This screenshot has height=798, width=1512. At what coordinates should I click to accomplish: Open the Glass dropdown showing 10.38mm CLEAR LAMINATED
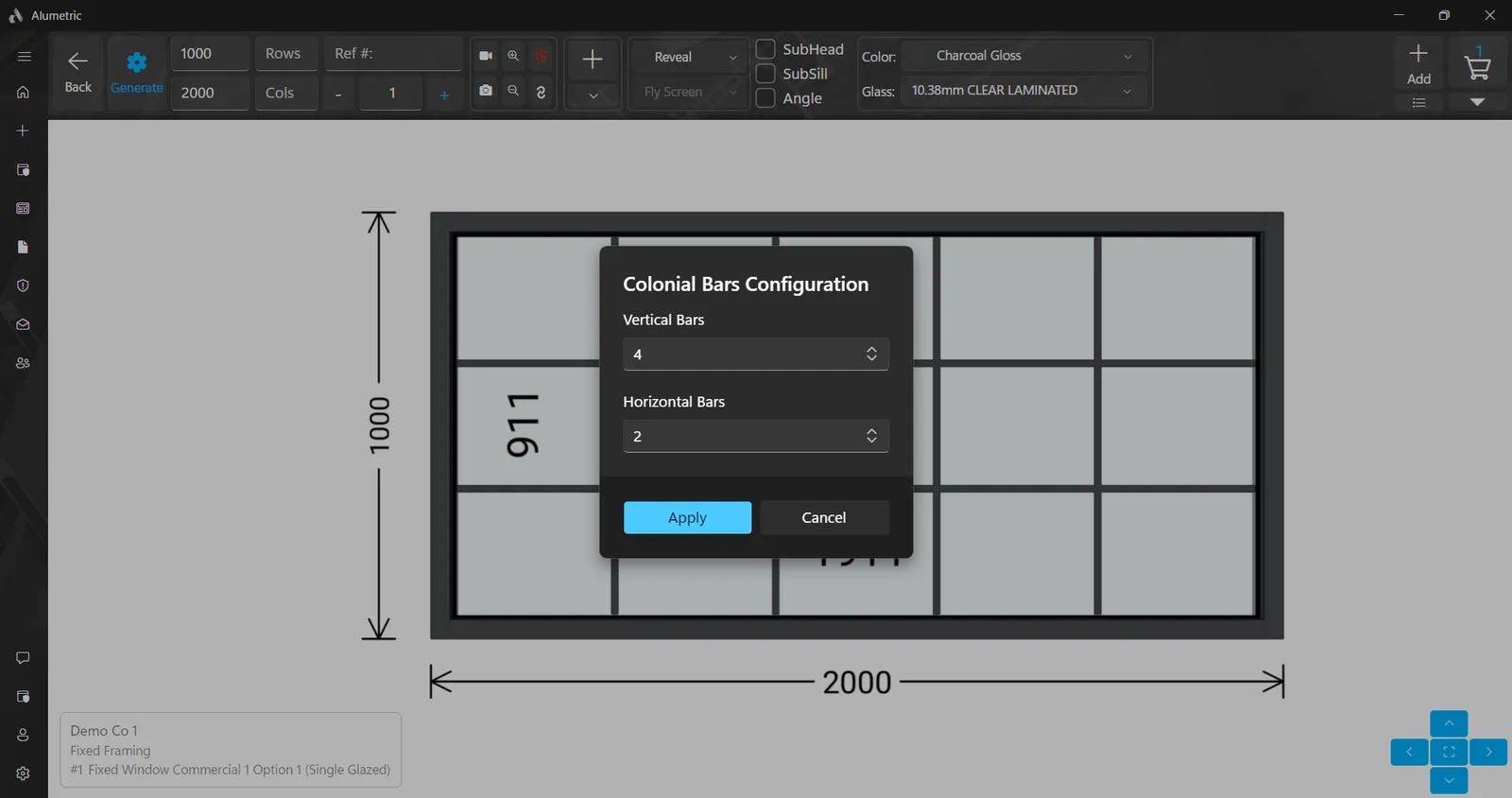(x=1024, y=91)
